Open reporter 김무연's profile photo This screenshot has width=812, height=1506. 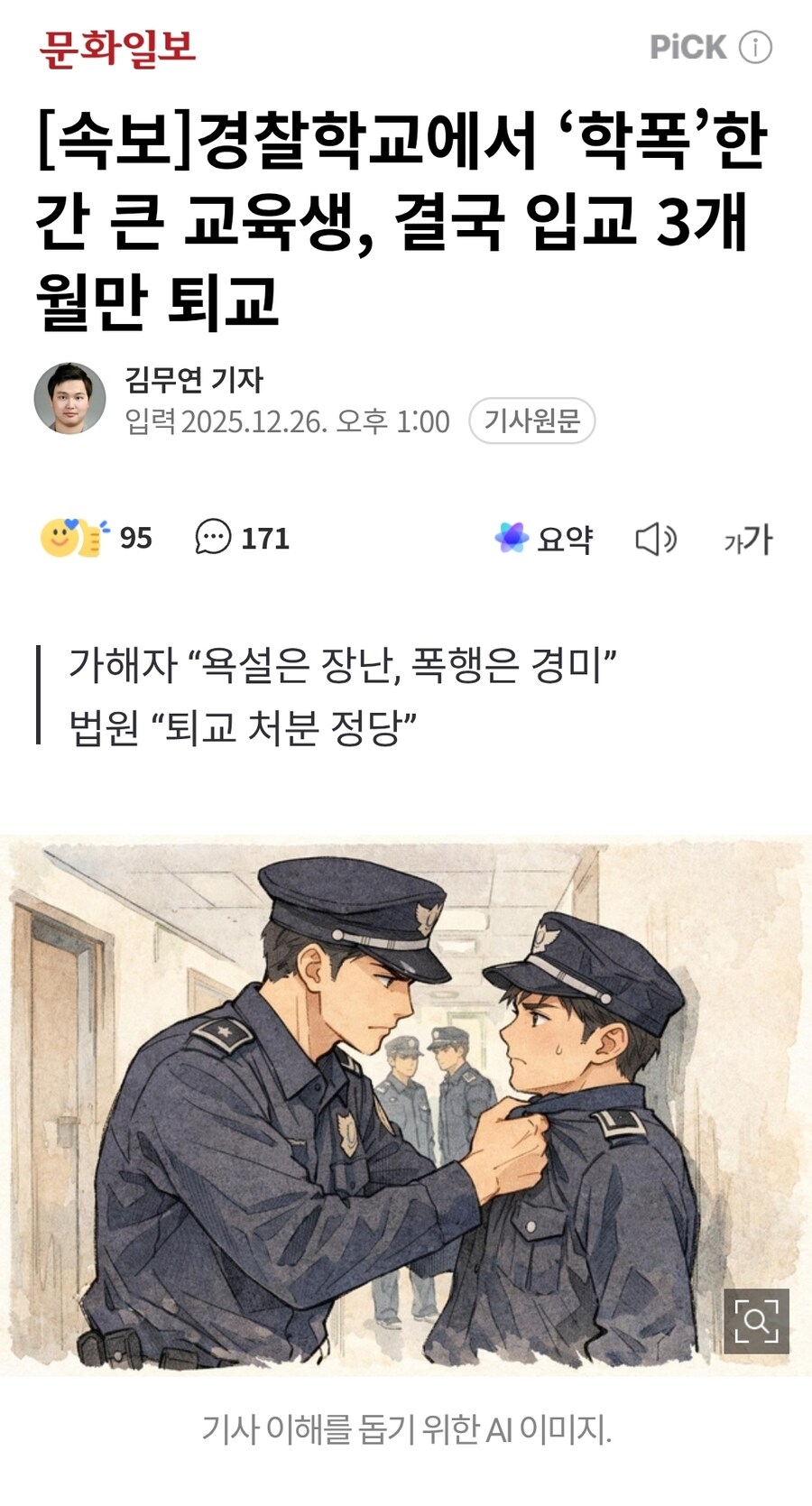pos(69,398)
